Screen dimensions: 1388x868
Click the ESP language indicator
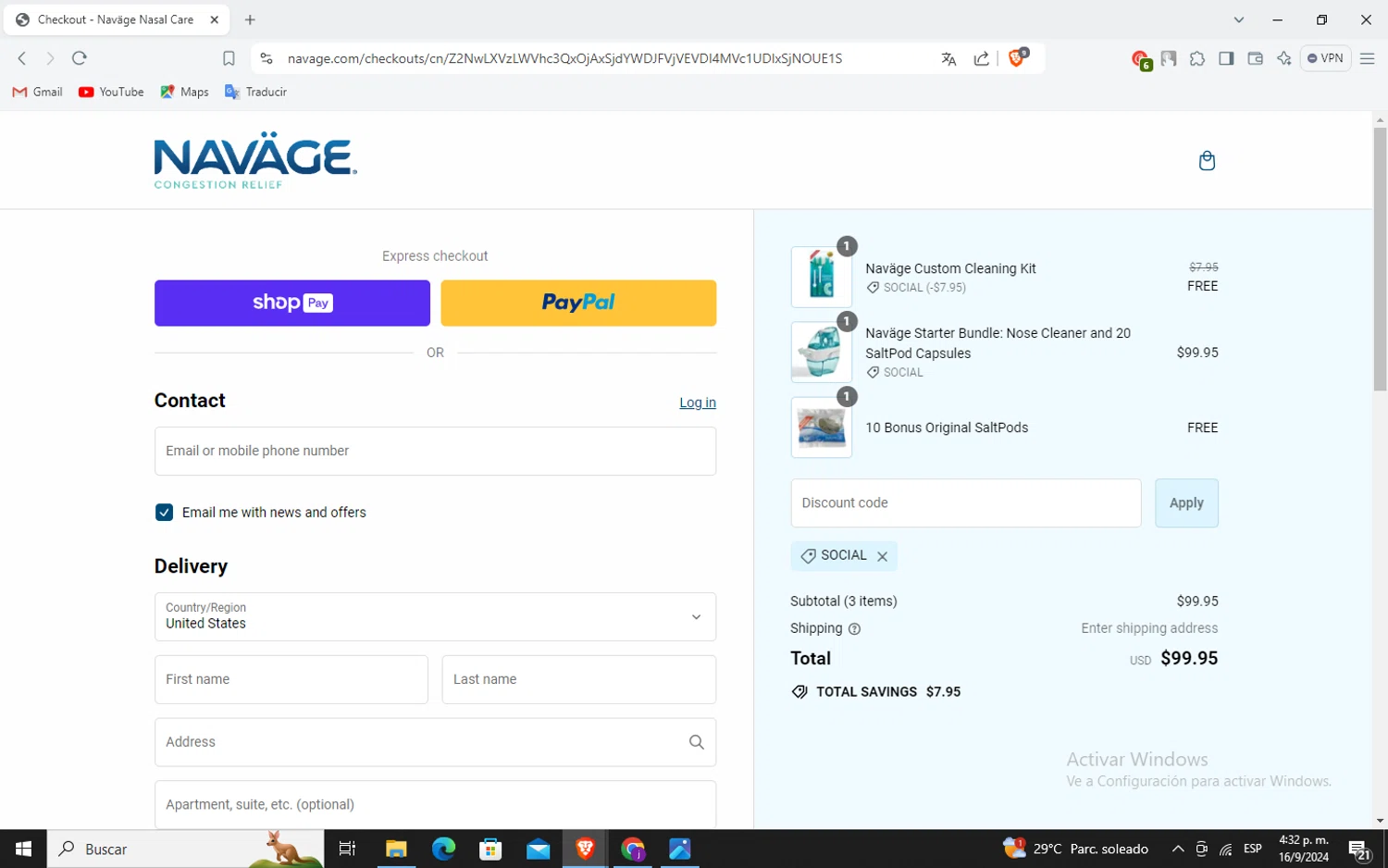coord(1253,849)
